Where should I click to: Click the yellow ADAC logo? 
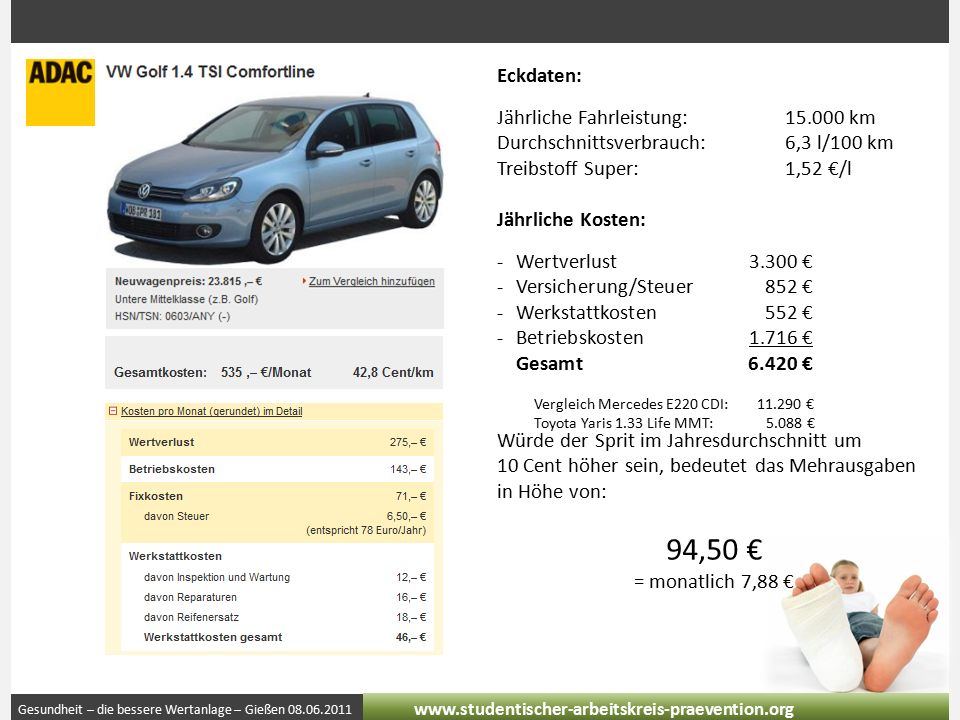pyautogui.click(x=60, y=92)
